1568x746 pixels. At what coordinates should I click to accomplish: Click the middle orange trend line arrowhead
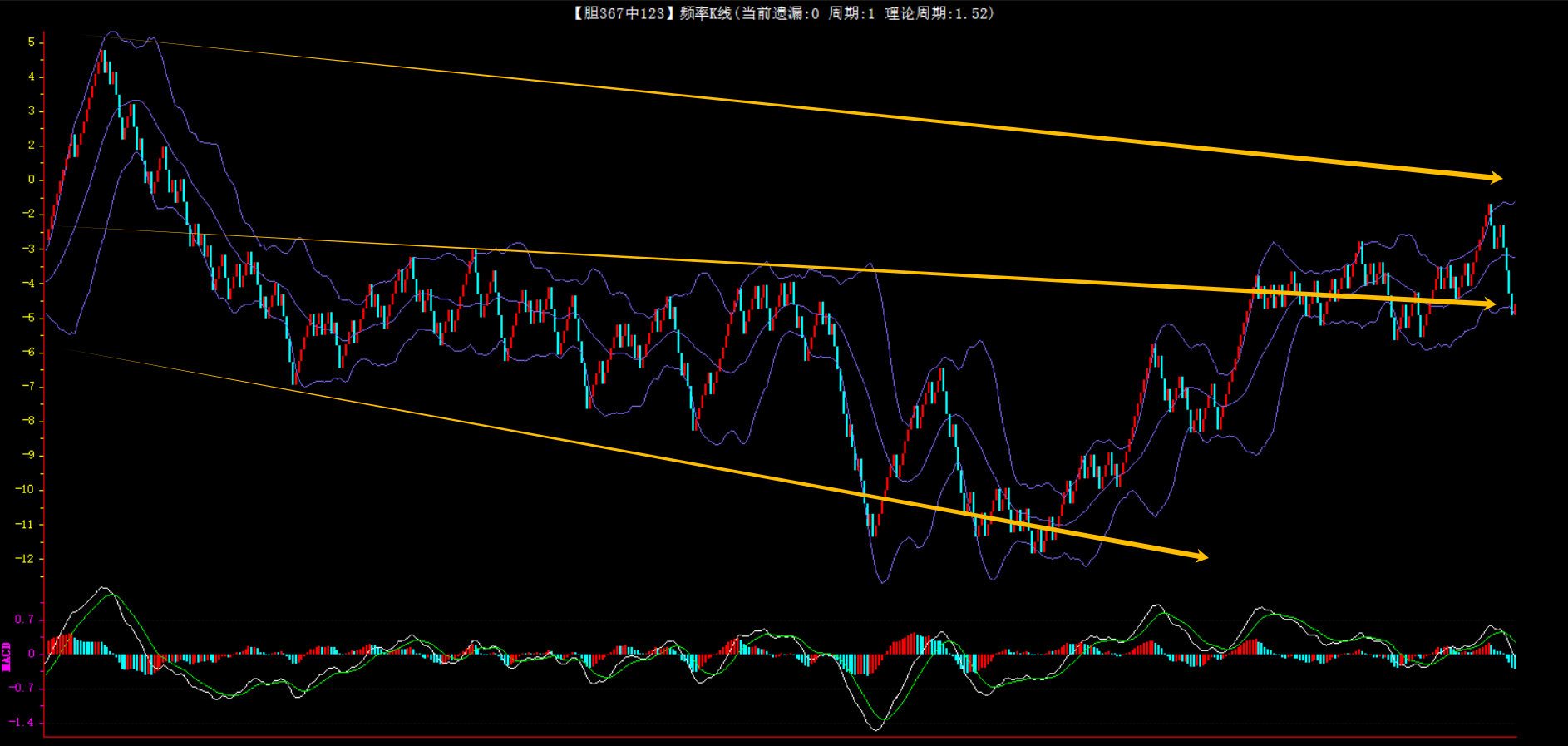[1489, 304]
